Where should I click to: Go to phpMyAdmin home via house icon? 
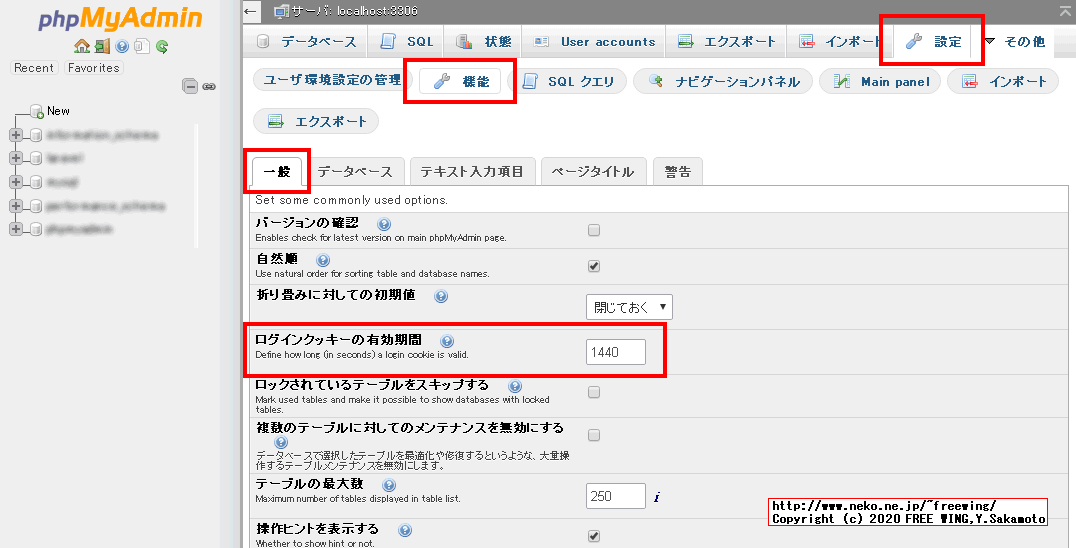(x=82, y=46)
